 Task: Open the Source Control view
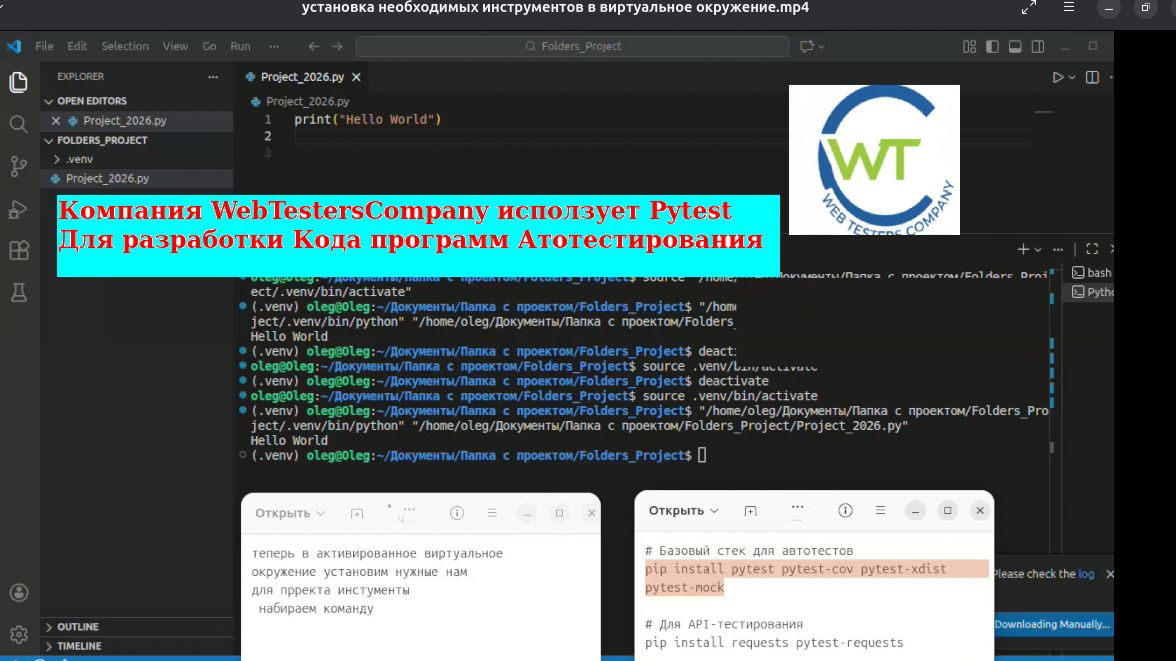point(19,166)
